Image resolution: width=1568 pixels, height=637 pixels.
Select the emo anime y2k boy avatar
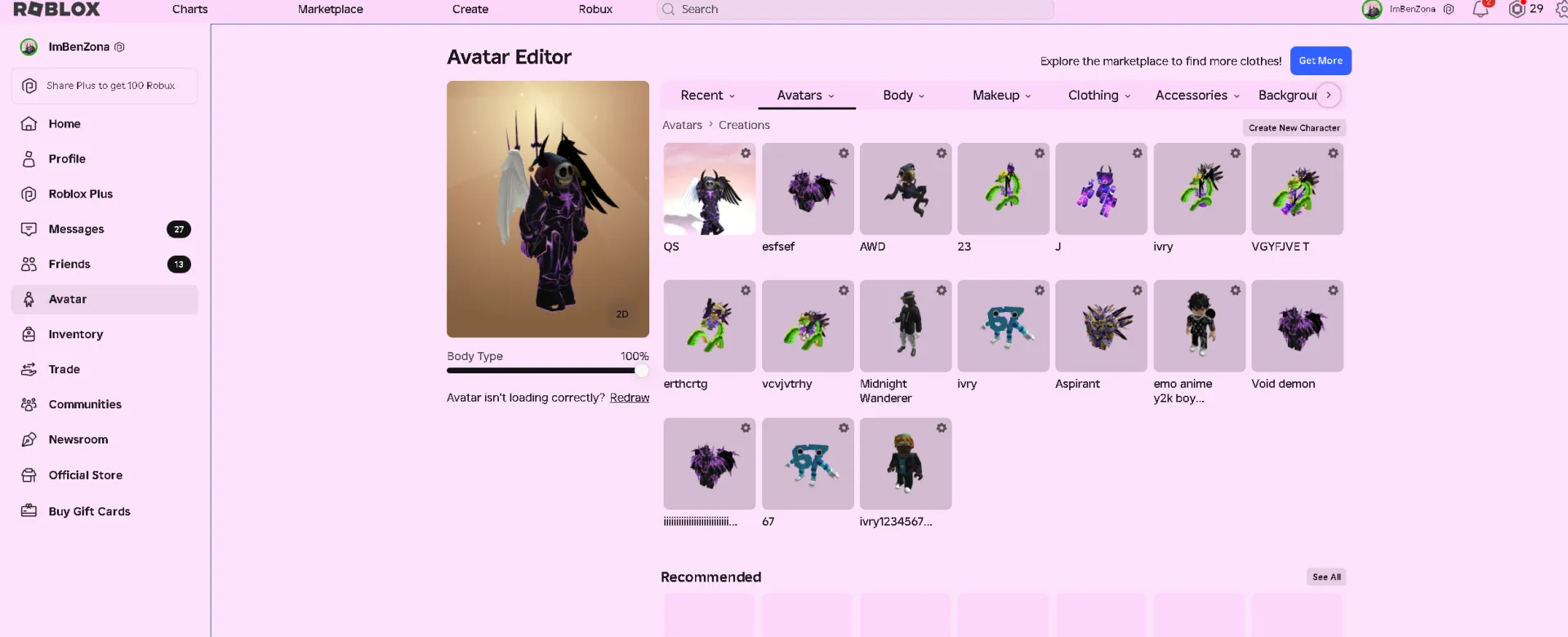[x=1199, y=327]
